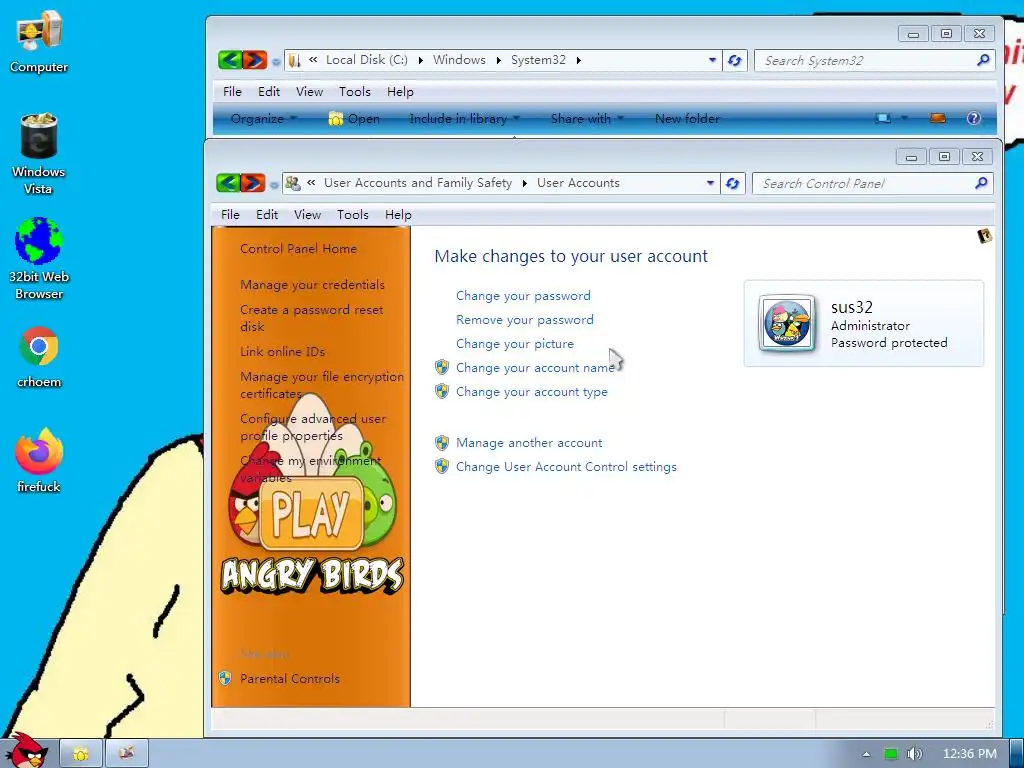Open Manage your credentials
The image size is (1024, 768).
pos(312,285)
